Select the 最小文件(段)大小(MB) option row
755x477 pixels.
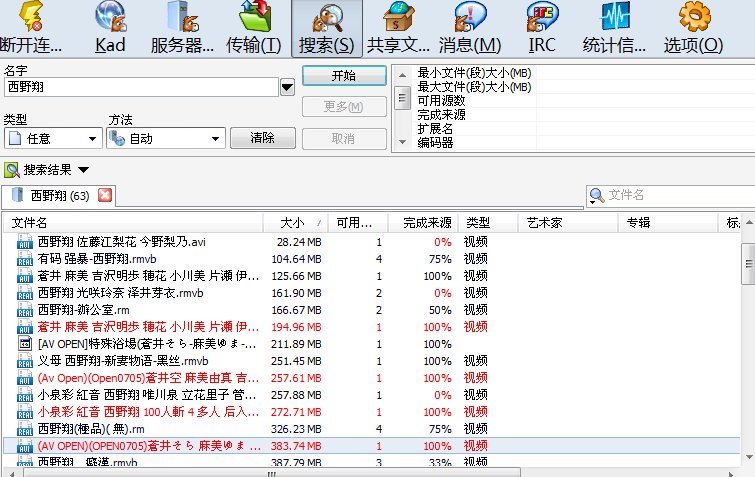point(474,73)
